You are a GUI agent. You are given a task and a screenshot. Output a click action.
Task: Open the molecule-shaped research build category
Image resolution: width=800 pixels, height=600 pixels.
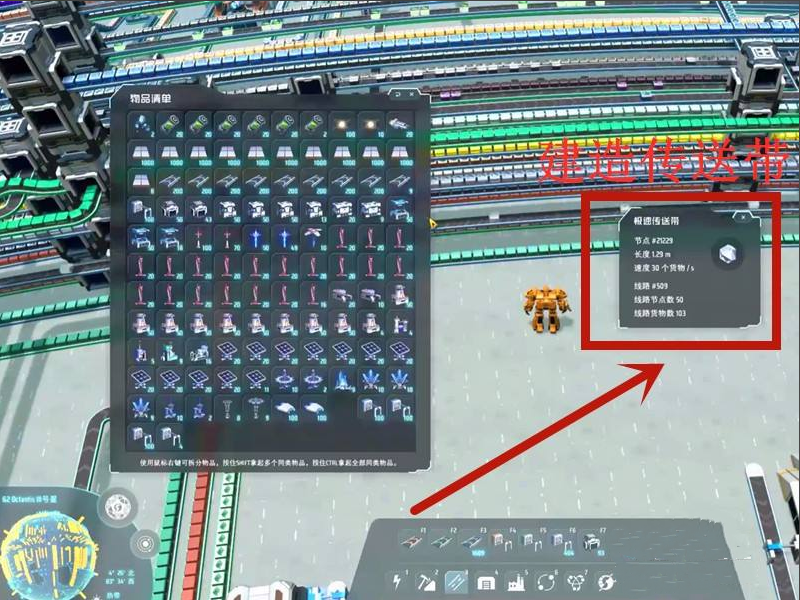tap(576, 581)
